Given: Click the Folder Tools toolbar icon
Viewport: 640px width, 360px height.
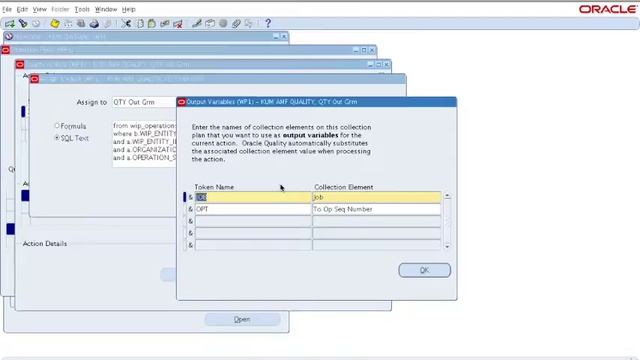Looking at the screenshot, I should [249, 24].
